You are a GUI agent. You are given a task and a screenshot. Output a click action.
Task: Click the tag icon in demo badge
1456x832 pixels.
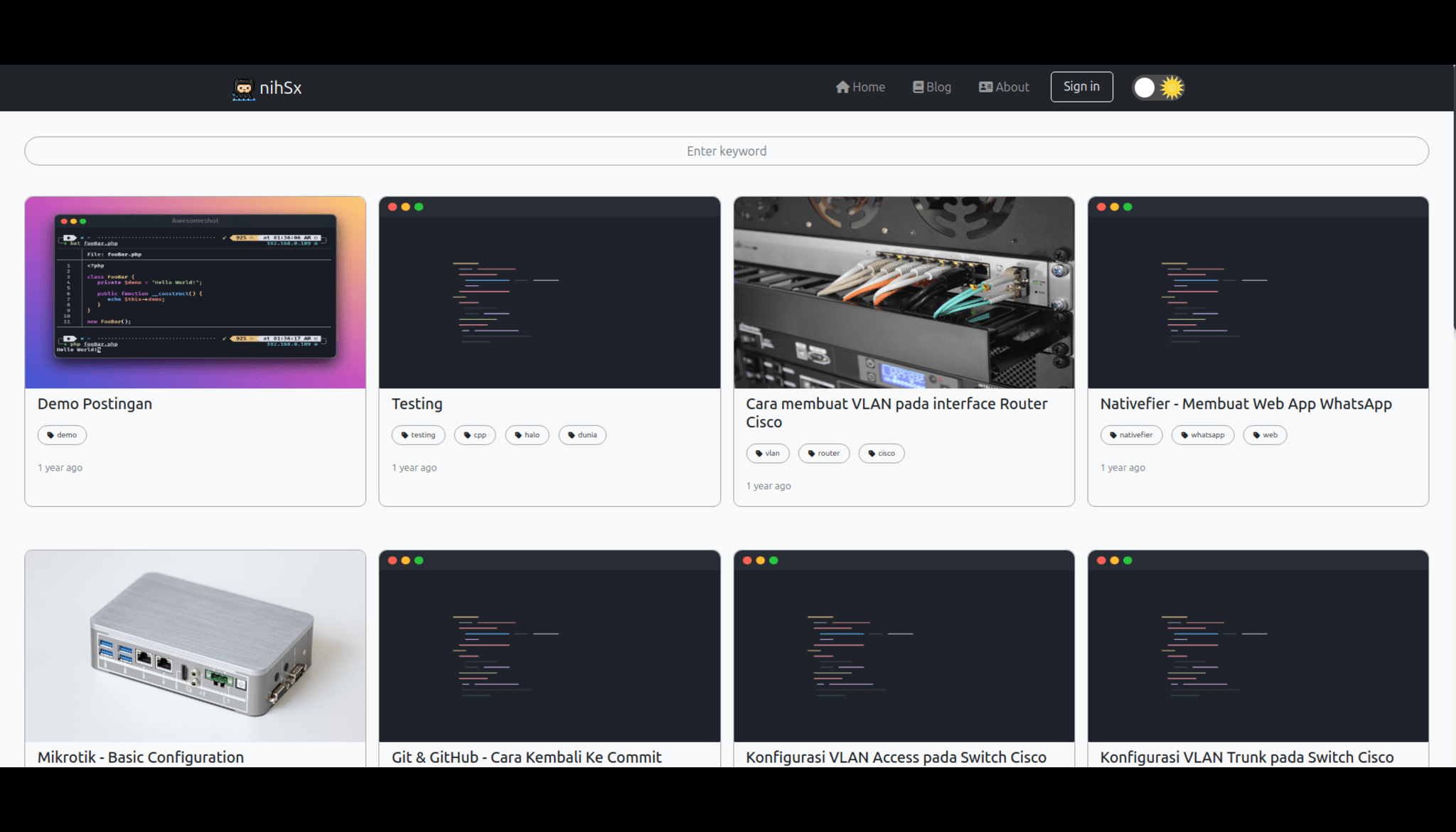50,435
